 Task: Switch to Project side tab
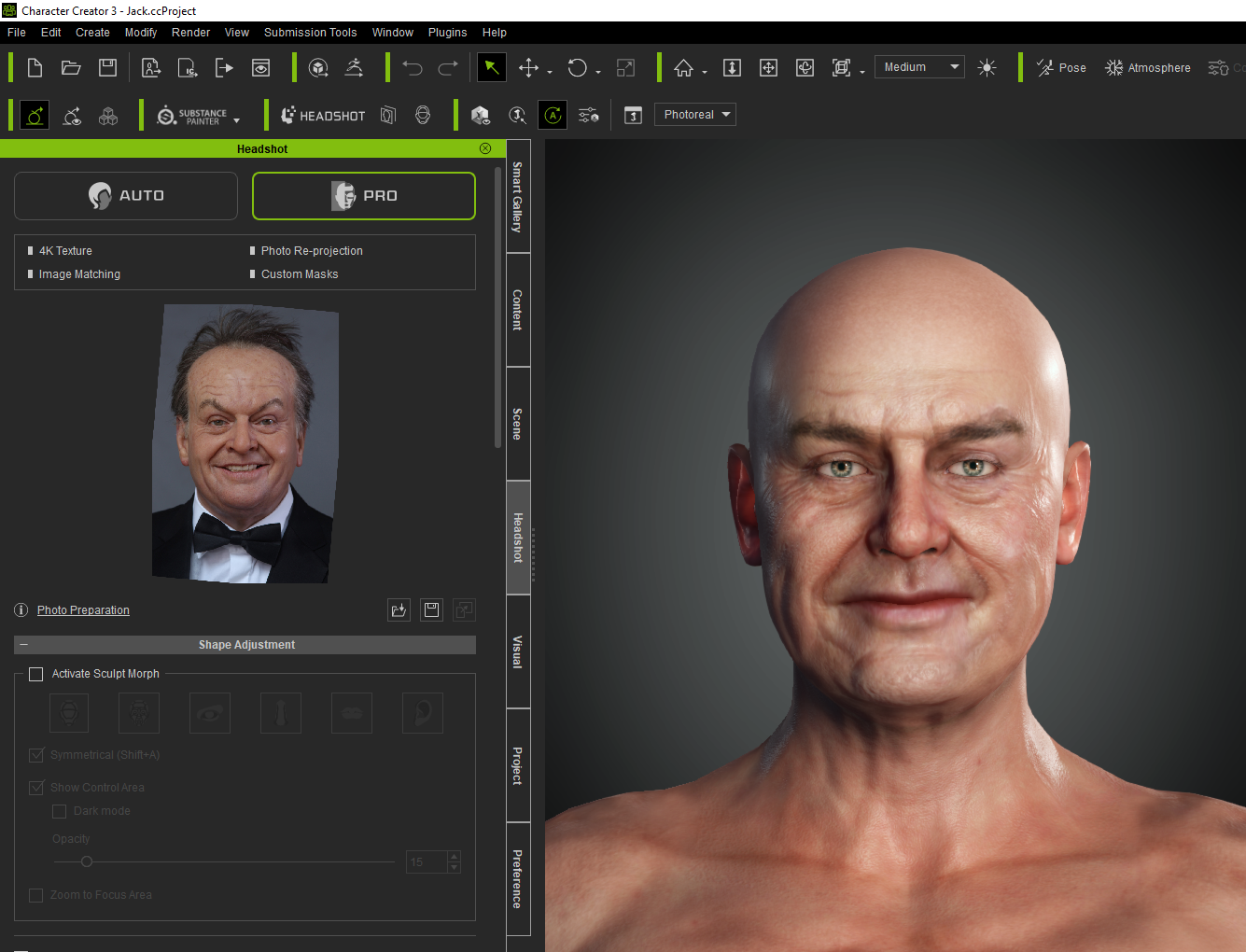click(518, 765)
